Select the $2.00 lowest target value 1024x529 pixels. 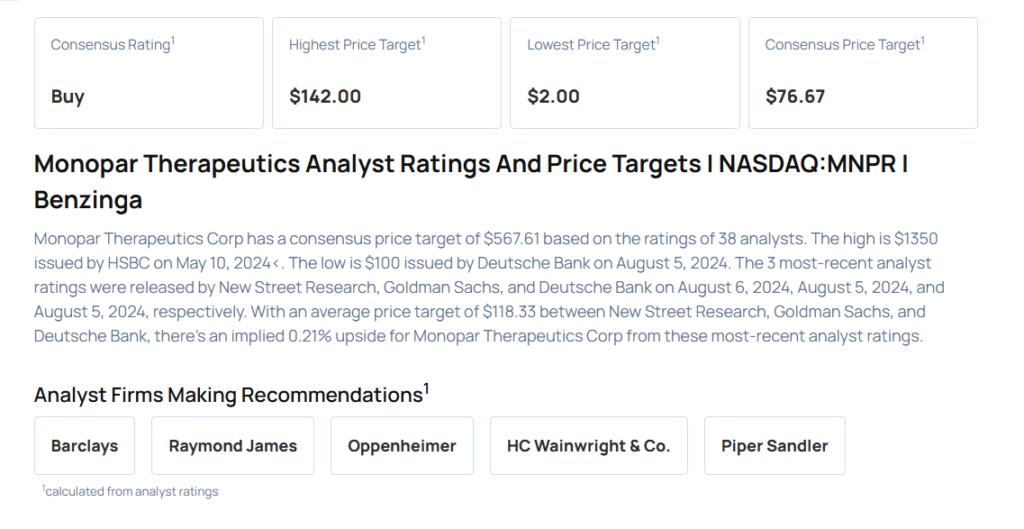click(553, 97)
